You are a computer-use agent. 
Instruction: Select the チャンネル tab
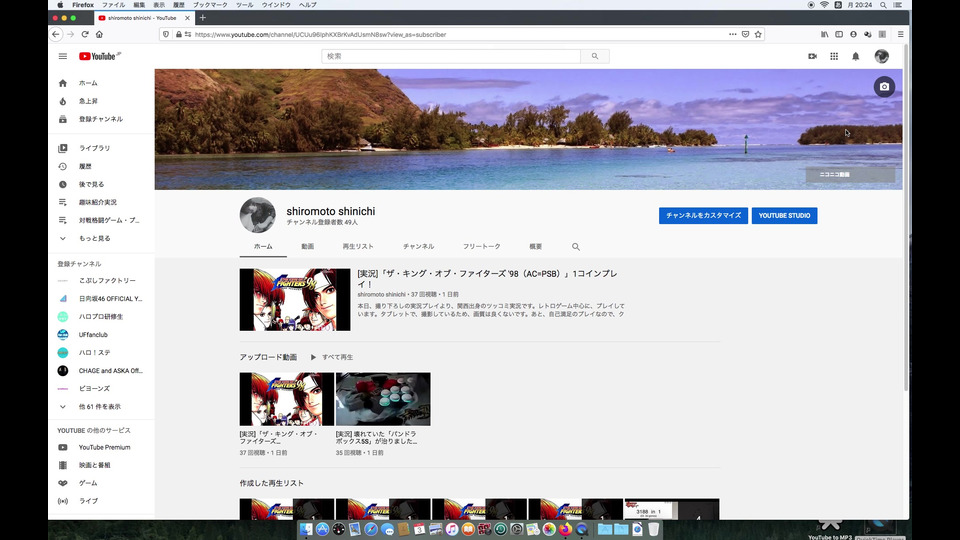click(419, 247)
